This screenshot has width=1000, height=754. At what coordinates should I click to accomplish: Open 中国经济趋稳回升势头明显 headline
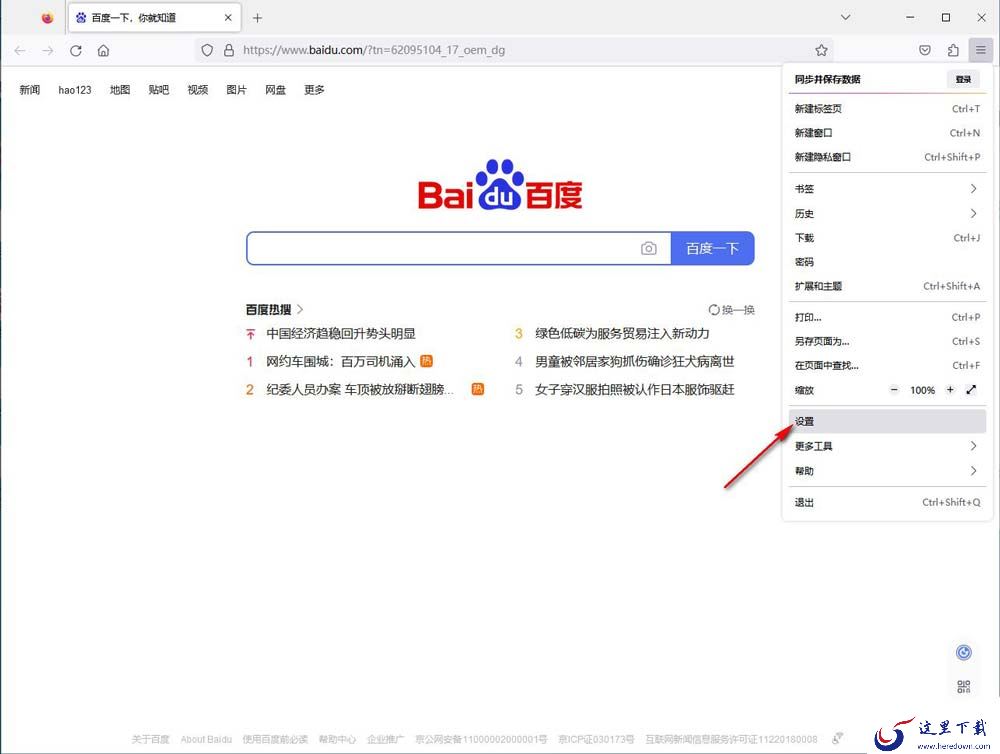click(341, 334)
